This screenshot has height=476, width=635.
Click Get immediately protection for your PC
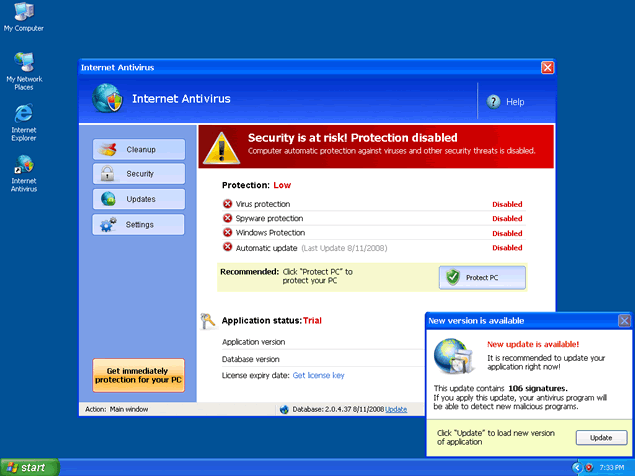click(x=139, y=375)
